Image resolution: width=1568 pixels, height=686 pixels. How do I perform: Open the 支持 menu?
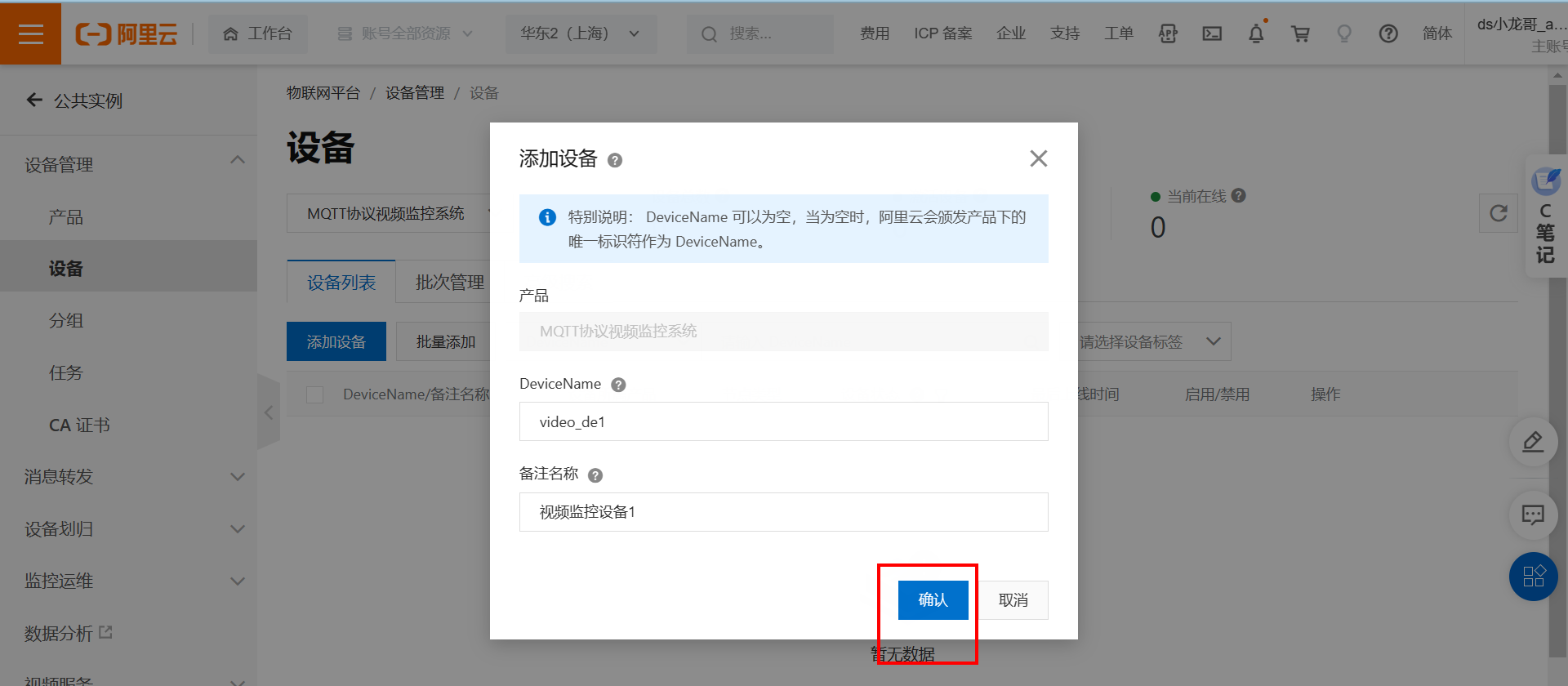[x=1065, y=33]
